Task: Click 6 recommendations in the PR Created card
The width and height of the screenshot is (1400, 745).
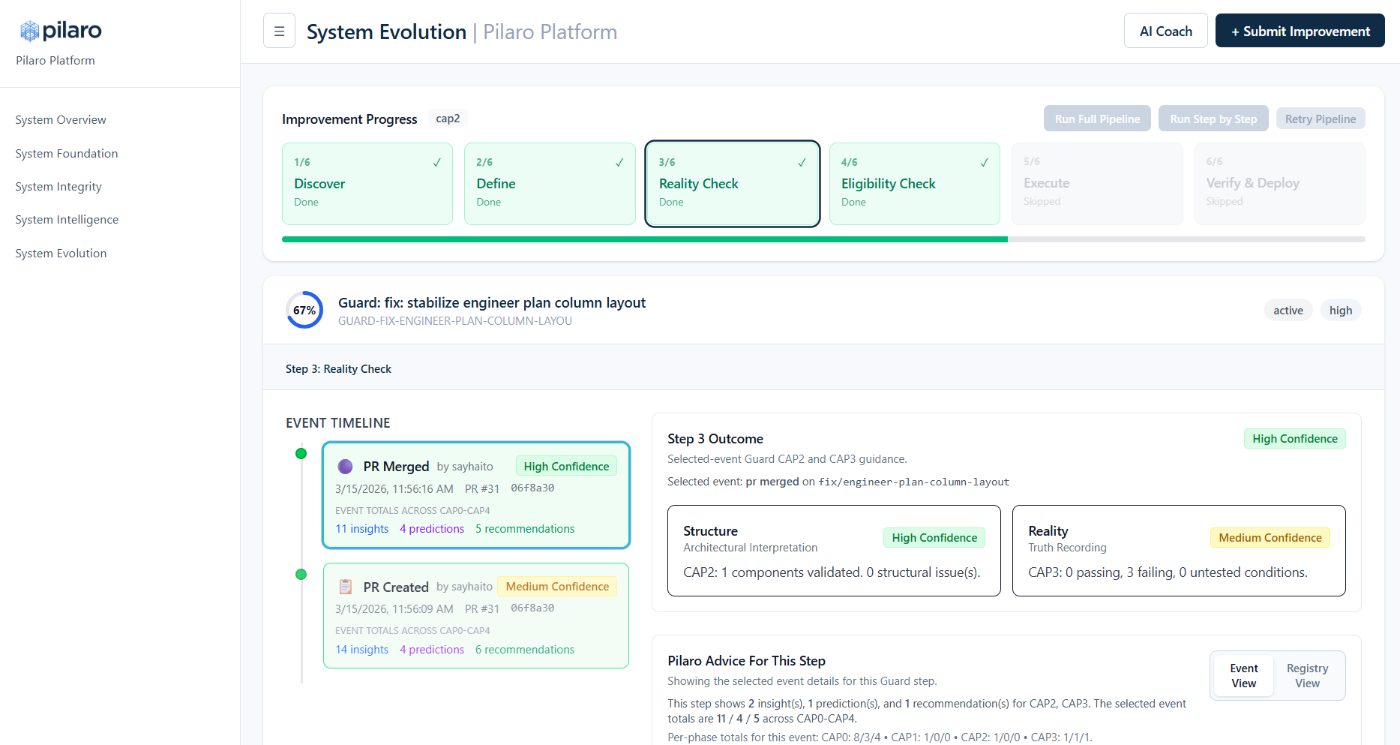Action: point(524,650)
